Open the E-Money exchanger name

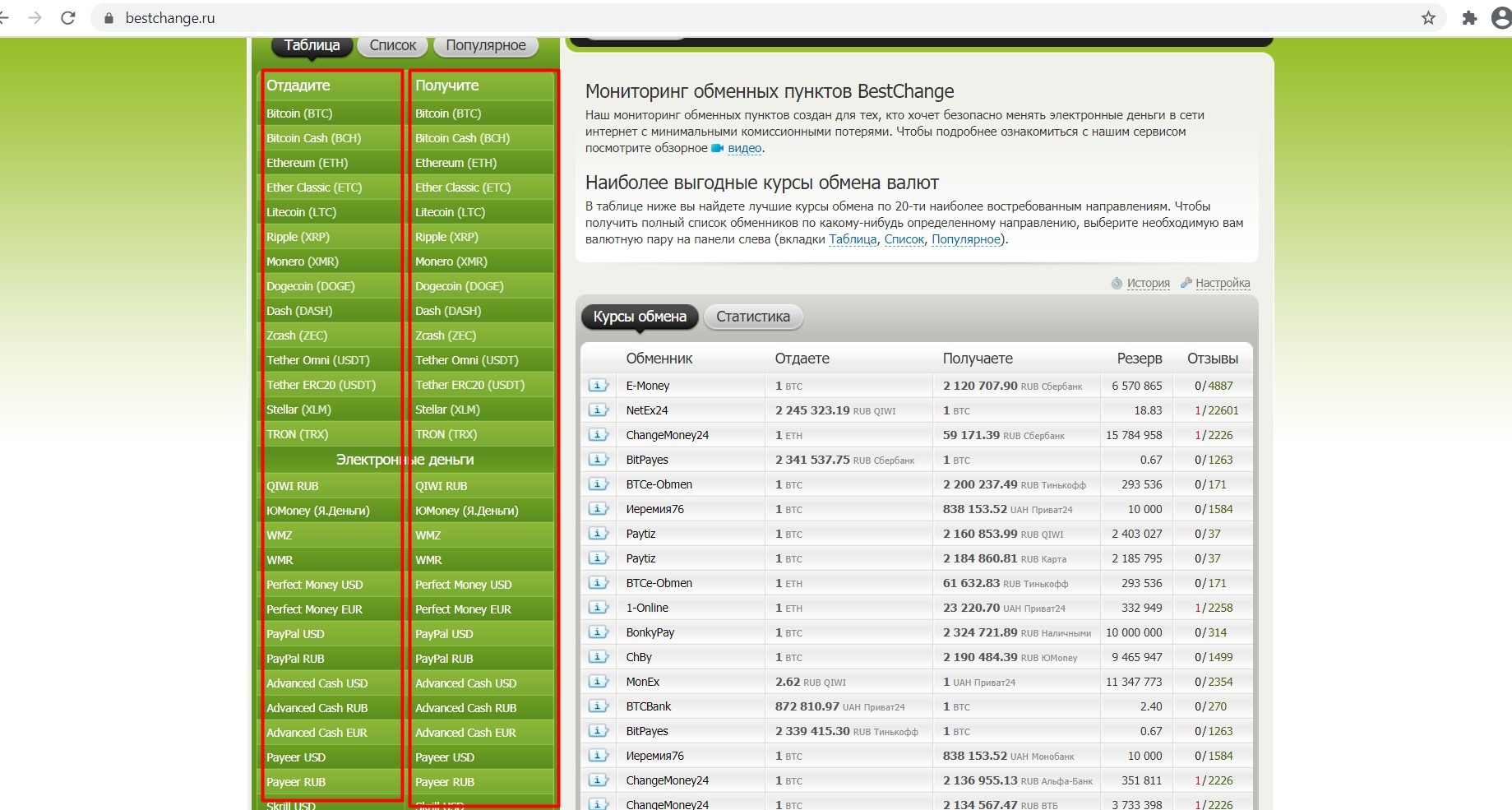(648, 386)
